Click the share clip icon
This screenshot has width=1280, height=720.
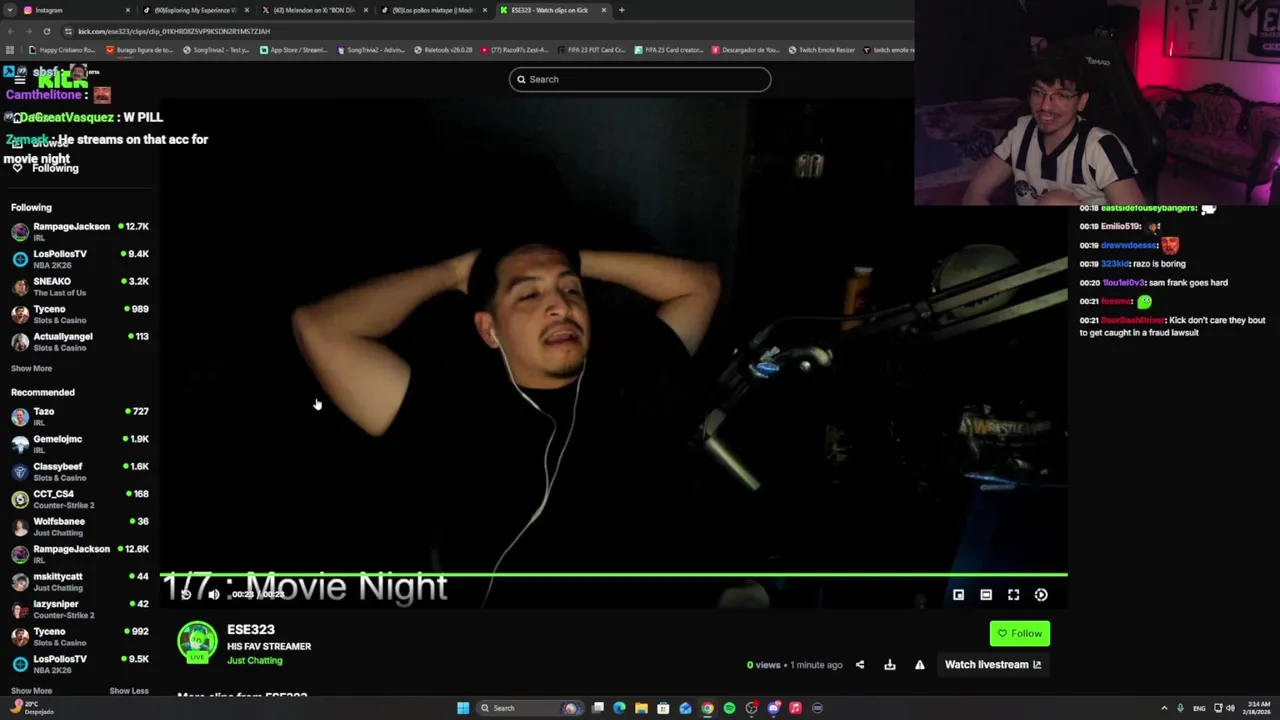pyautogui.click(x=860, y=664)
